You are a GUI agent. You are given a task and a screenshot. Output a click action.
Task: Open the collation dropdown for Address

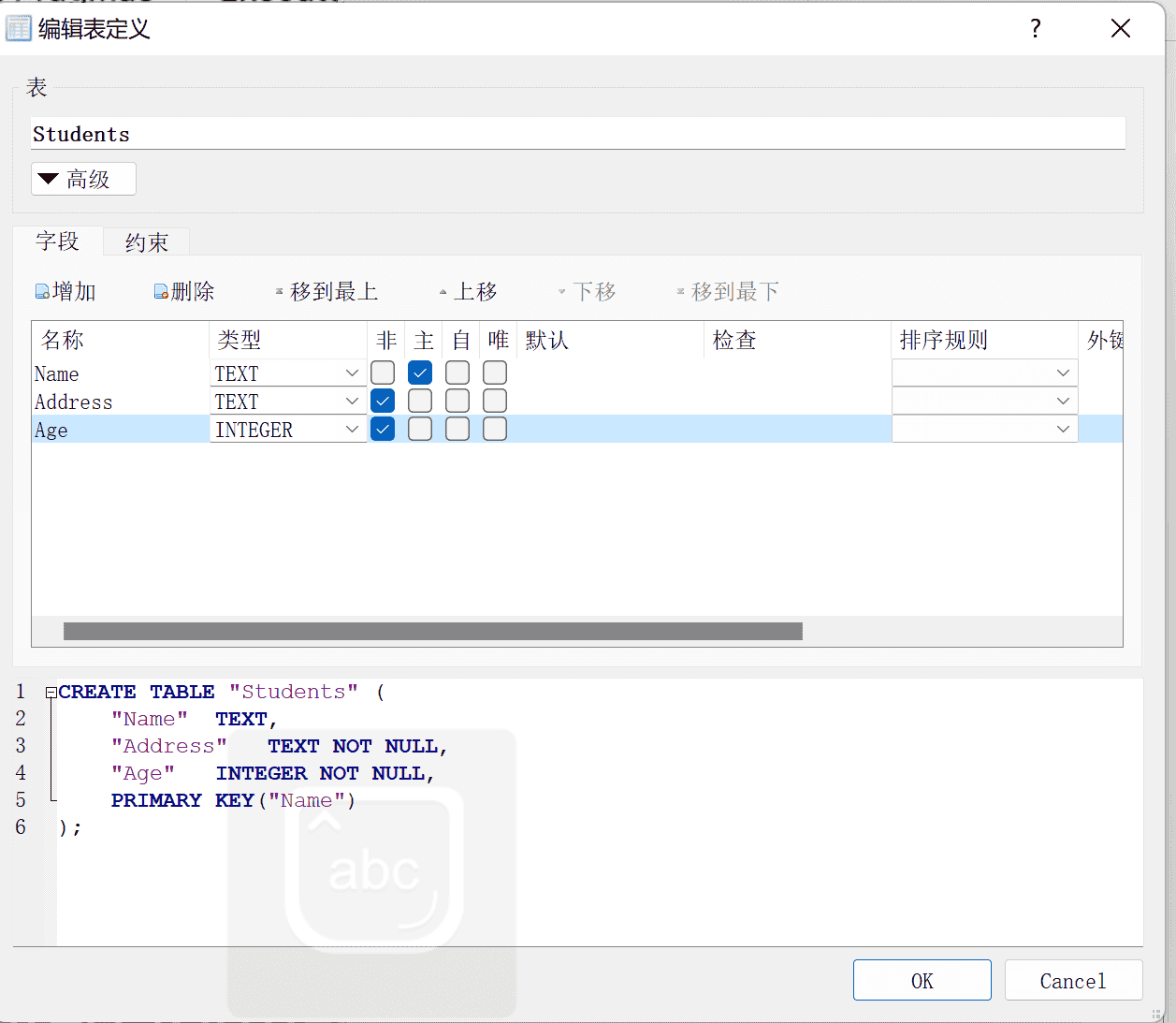pyautogui.click(x=1064, y=401)
